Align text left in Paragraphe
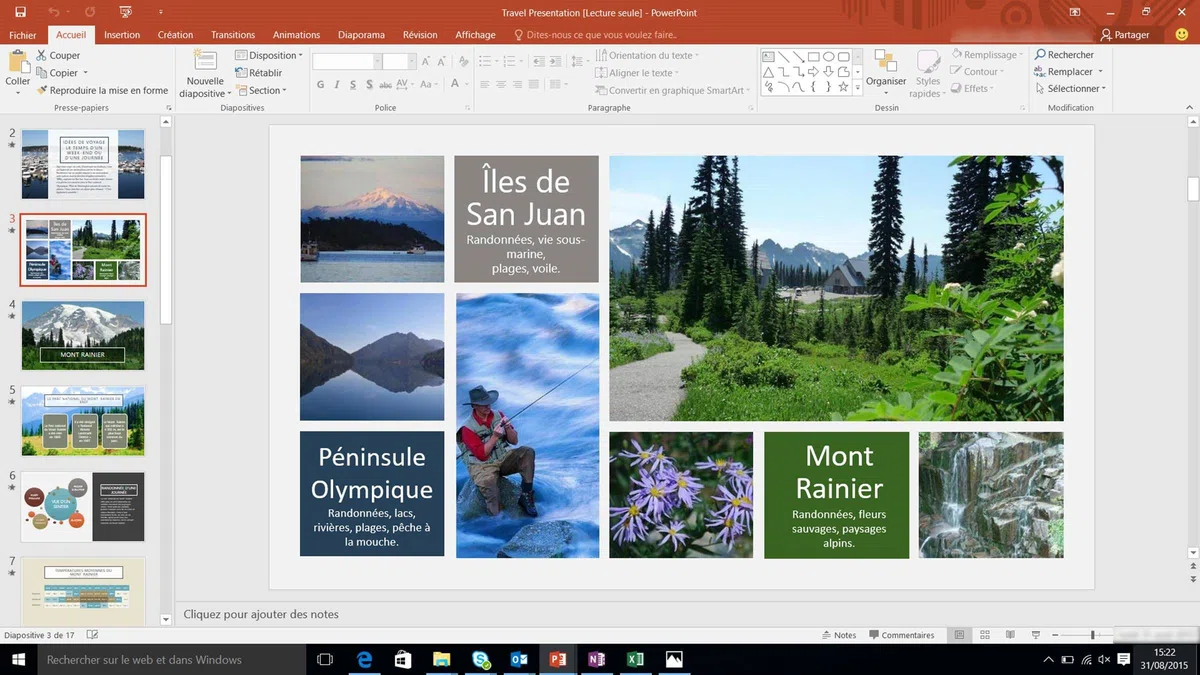The image size is (1200, 675). (484, 85)
